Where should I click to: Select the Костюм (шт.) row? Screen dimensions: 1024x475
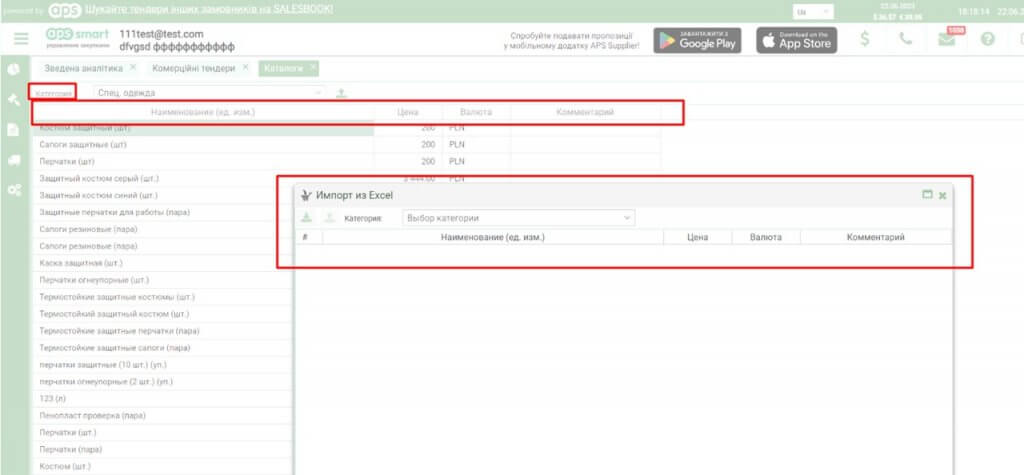point(163,467)
